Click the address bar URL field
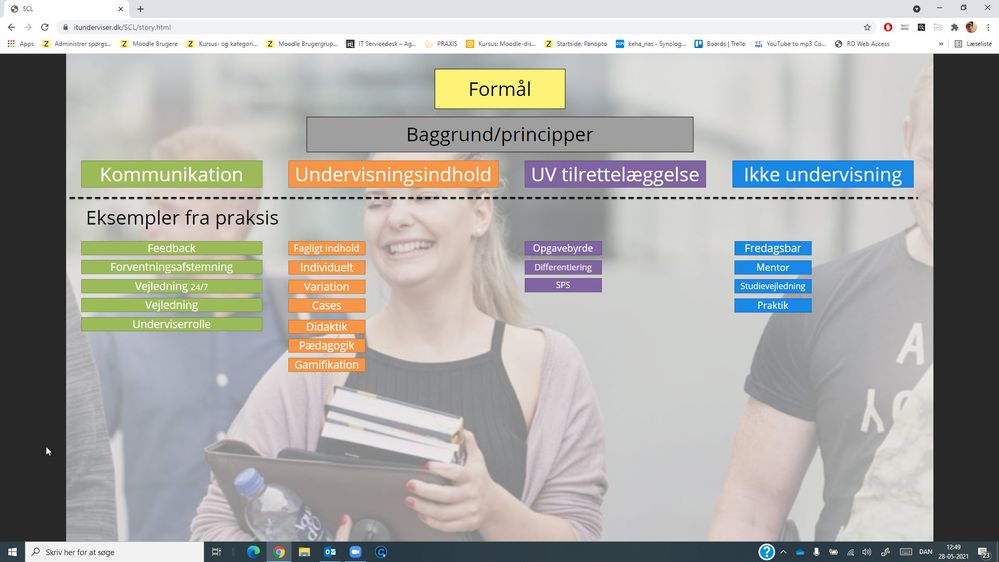Image resolution: width=999 pixels, height=562 pixels. click(459, 27)
